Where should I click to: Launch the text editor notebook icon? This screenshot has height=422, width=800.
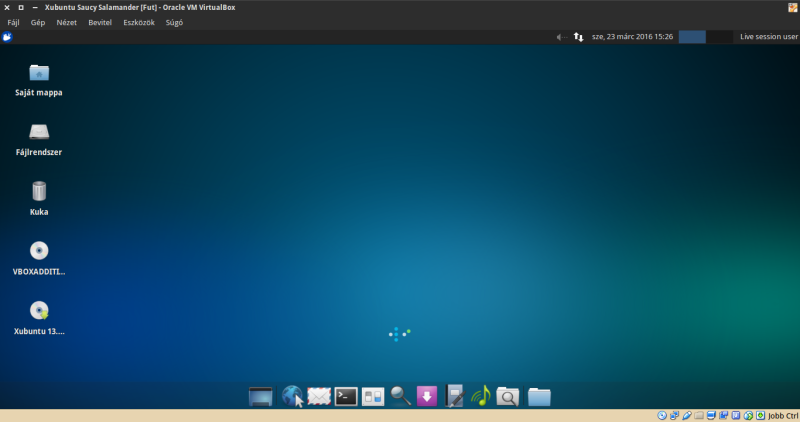tap(454, 396)
